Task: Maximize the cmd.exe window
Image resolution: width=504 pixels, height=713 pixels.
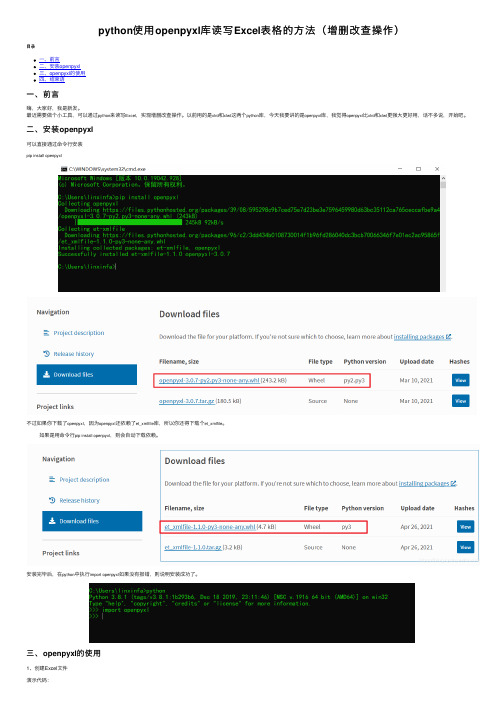Action: point(418,169)
